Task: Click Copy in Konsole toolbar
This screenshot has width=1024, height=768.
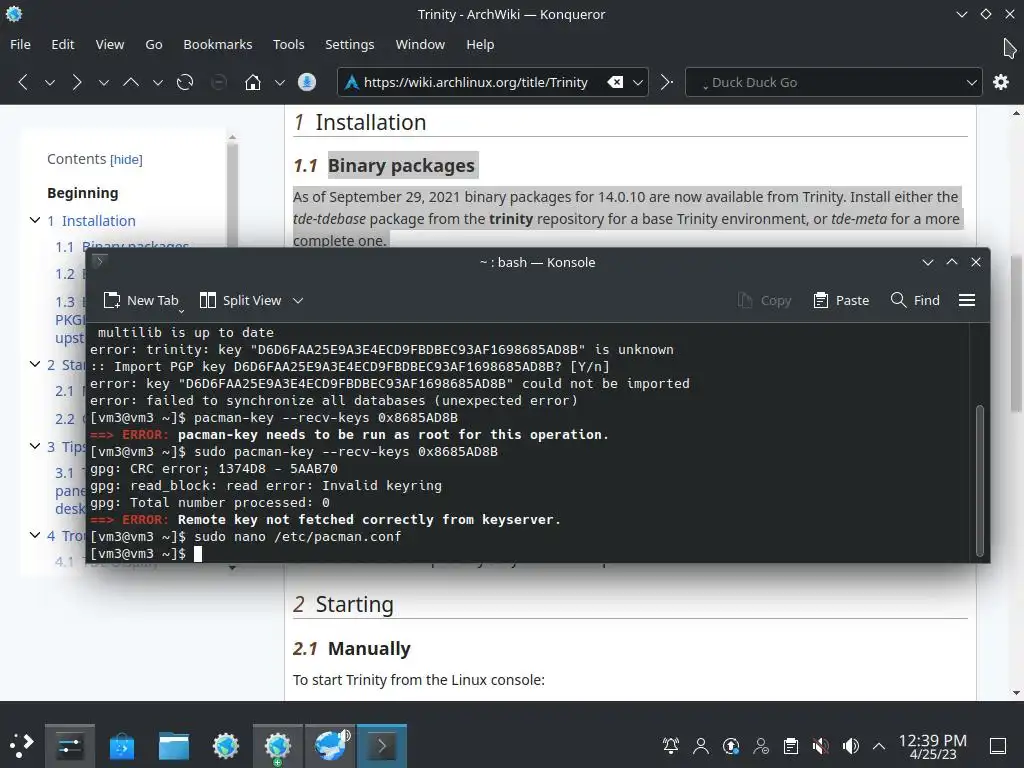Action: (764, 300)
